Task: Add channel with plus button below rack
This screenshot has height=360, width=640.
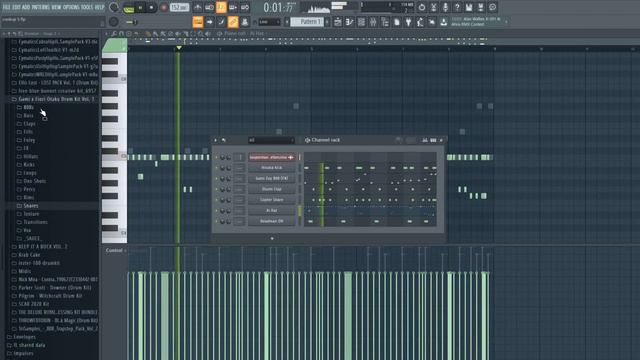Action: [272, 238]
